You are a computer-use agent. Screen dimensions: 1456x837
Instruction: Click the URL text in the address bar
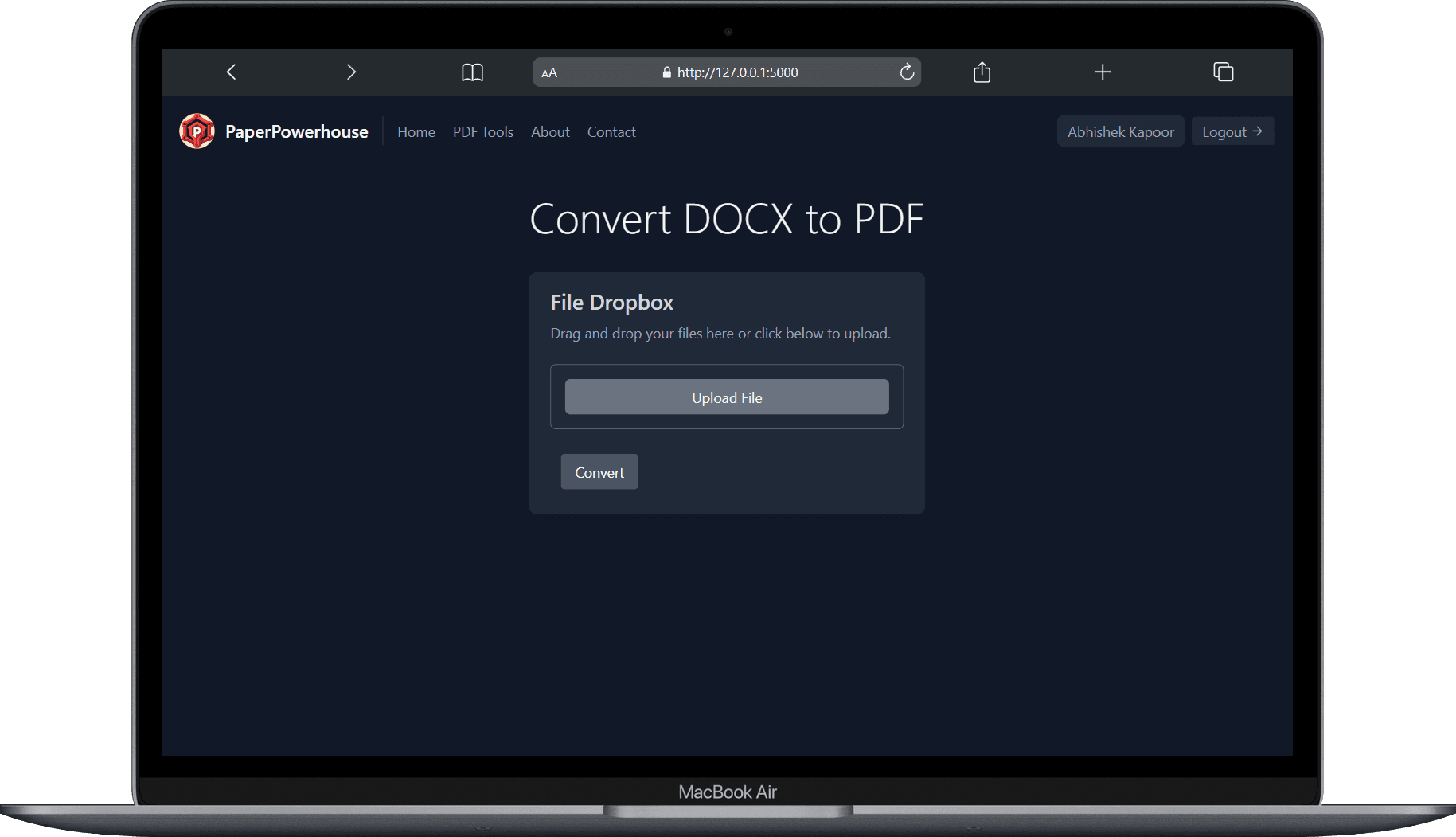(x=737, y=72)
